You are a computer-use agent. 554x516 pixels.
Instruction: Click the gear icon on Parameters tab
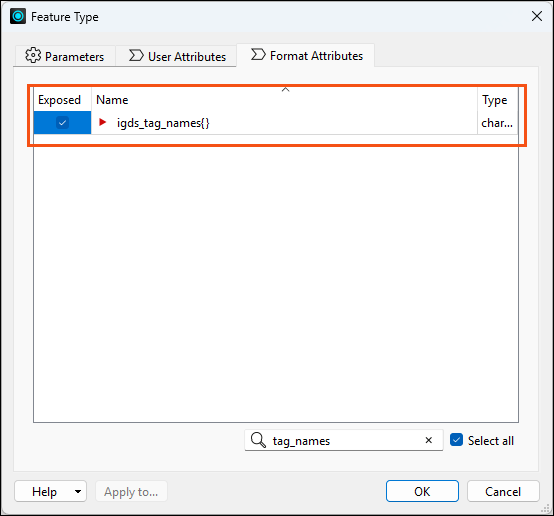point(33,55)
